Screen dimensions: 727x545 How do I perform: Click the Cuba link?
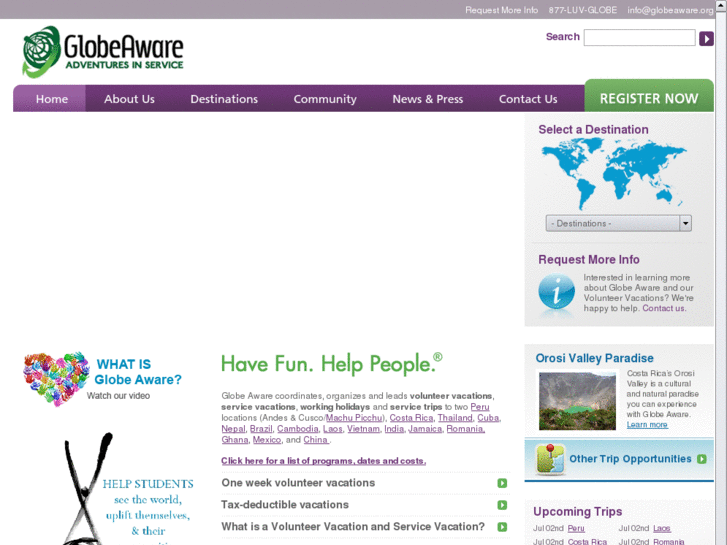488,418
